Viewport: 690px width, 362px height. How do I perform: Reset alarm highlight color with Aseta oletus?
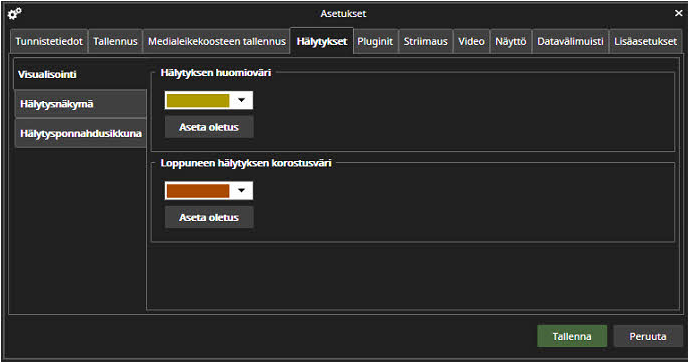pyautogui.click(x=209, y=127)
